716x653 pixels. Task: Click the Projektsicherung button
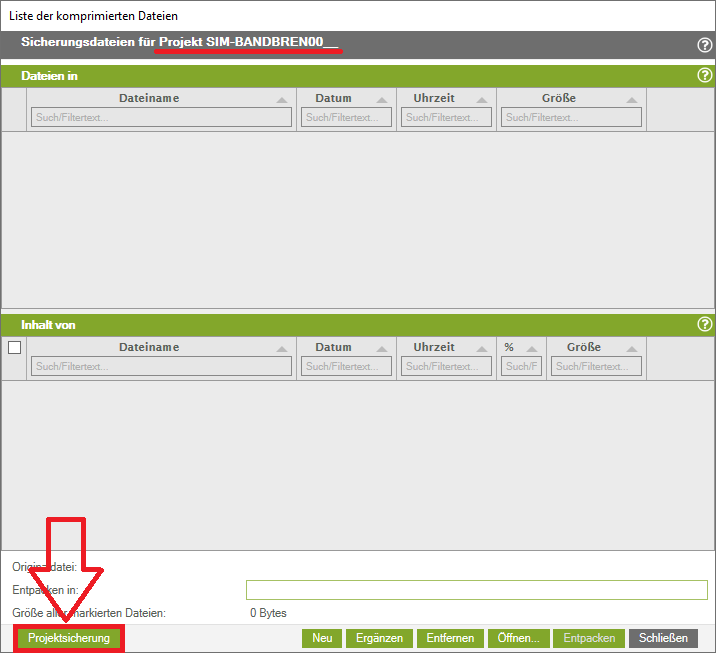69,638
